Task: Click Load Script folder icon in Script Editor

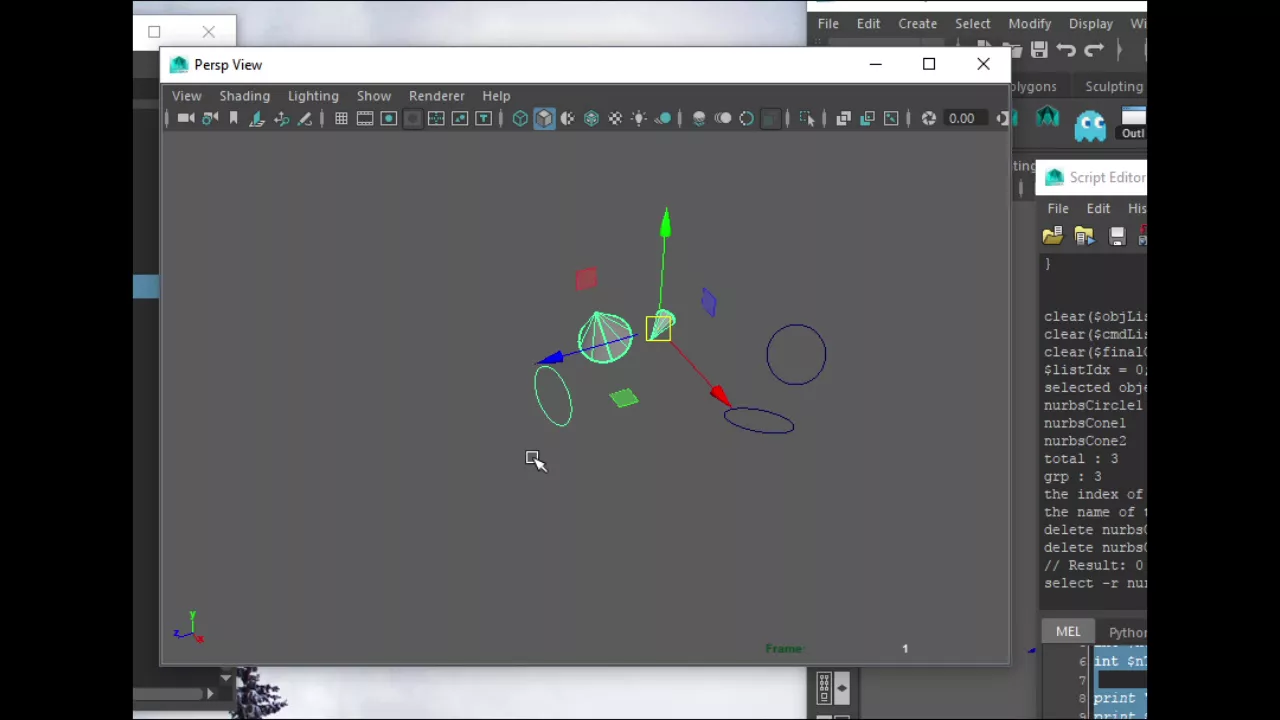Action: click(x=1052, y=236)
